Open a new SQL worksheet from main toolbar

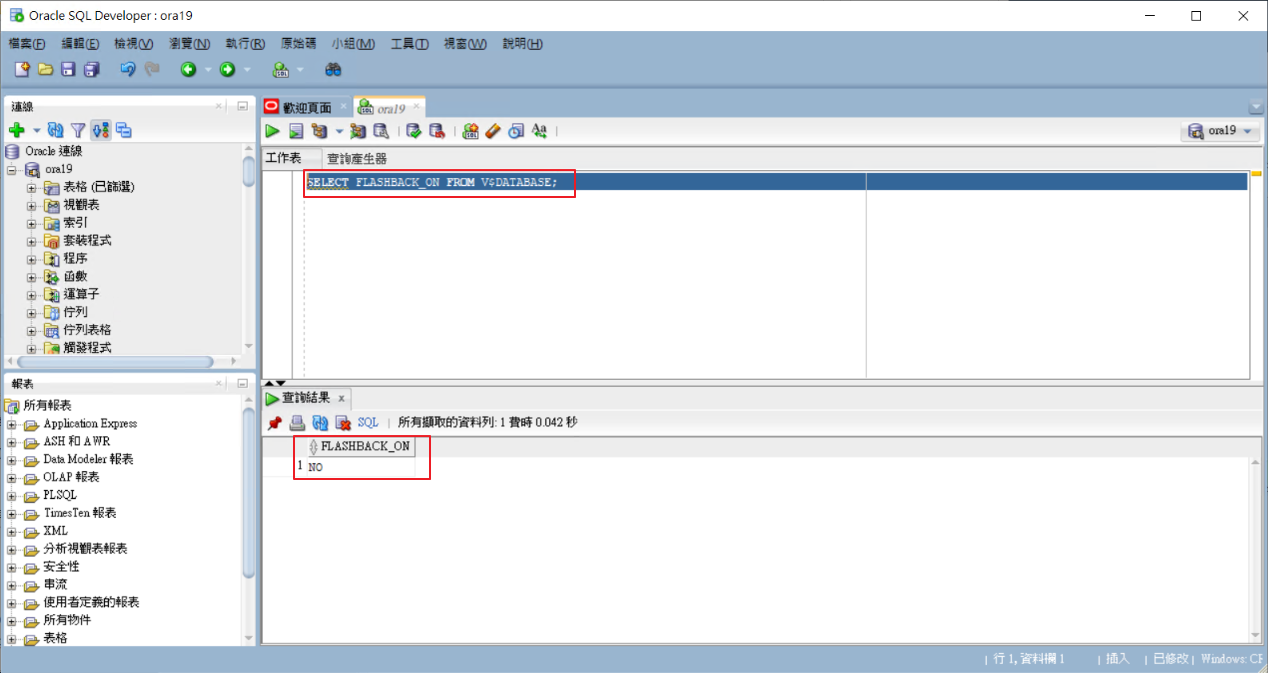[281, 69]
